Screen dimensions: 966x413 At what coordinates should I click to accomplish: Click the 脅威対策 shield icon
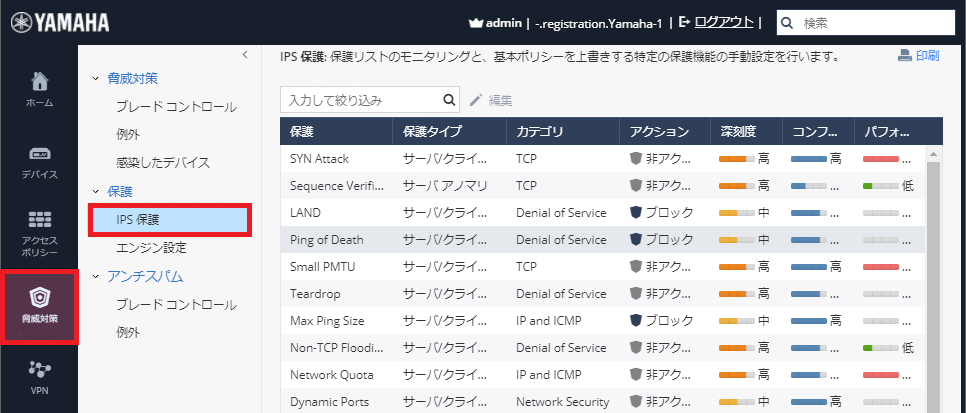coord(39,298)
